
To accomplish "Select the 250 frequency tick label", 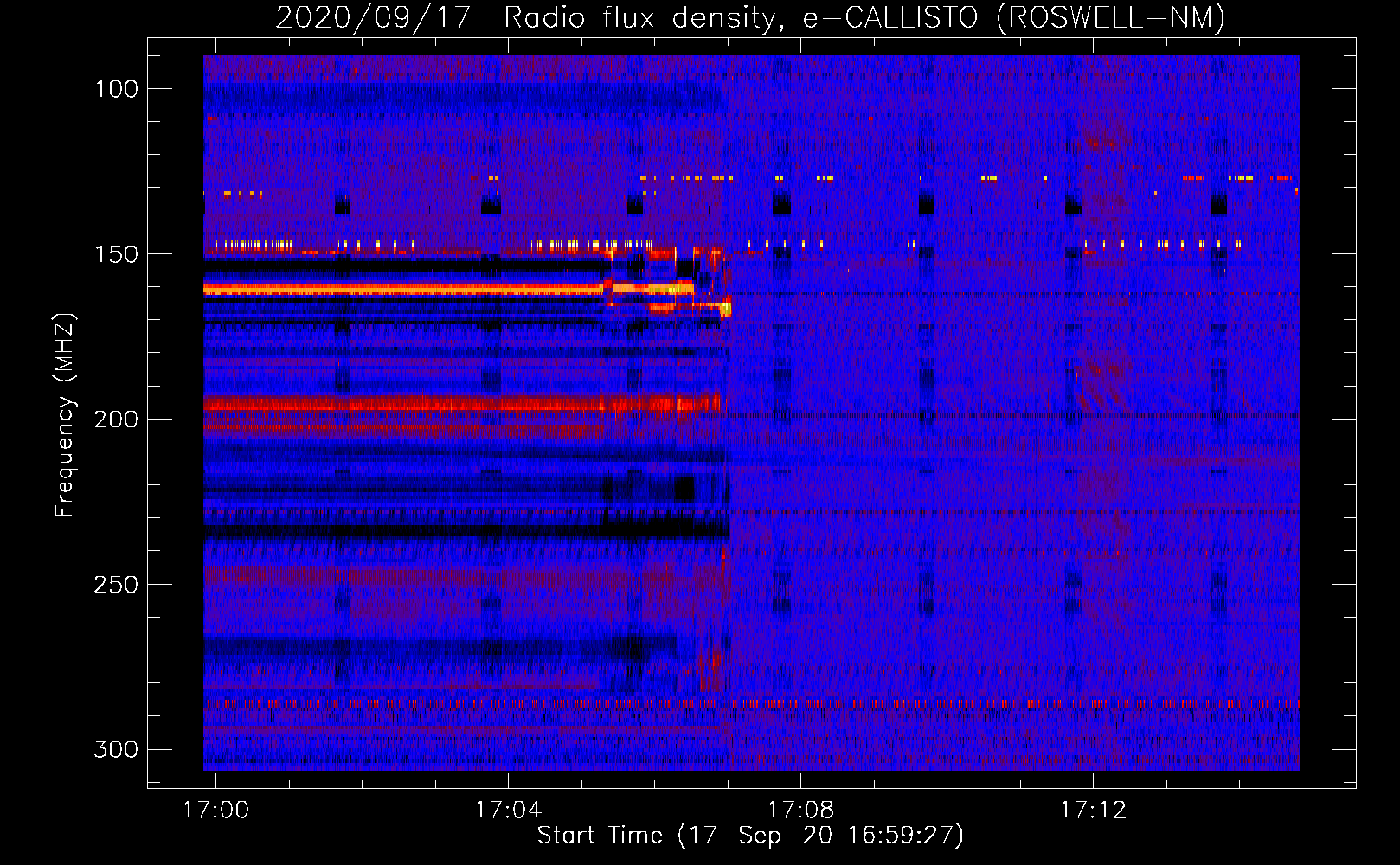I will [116, 585].
